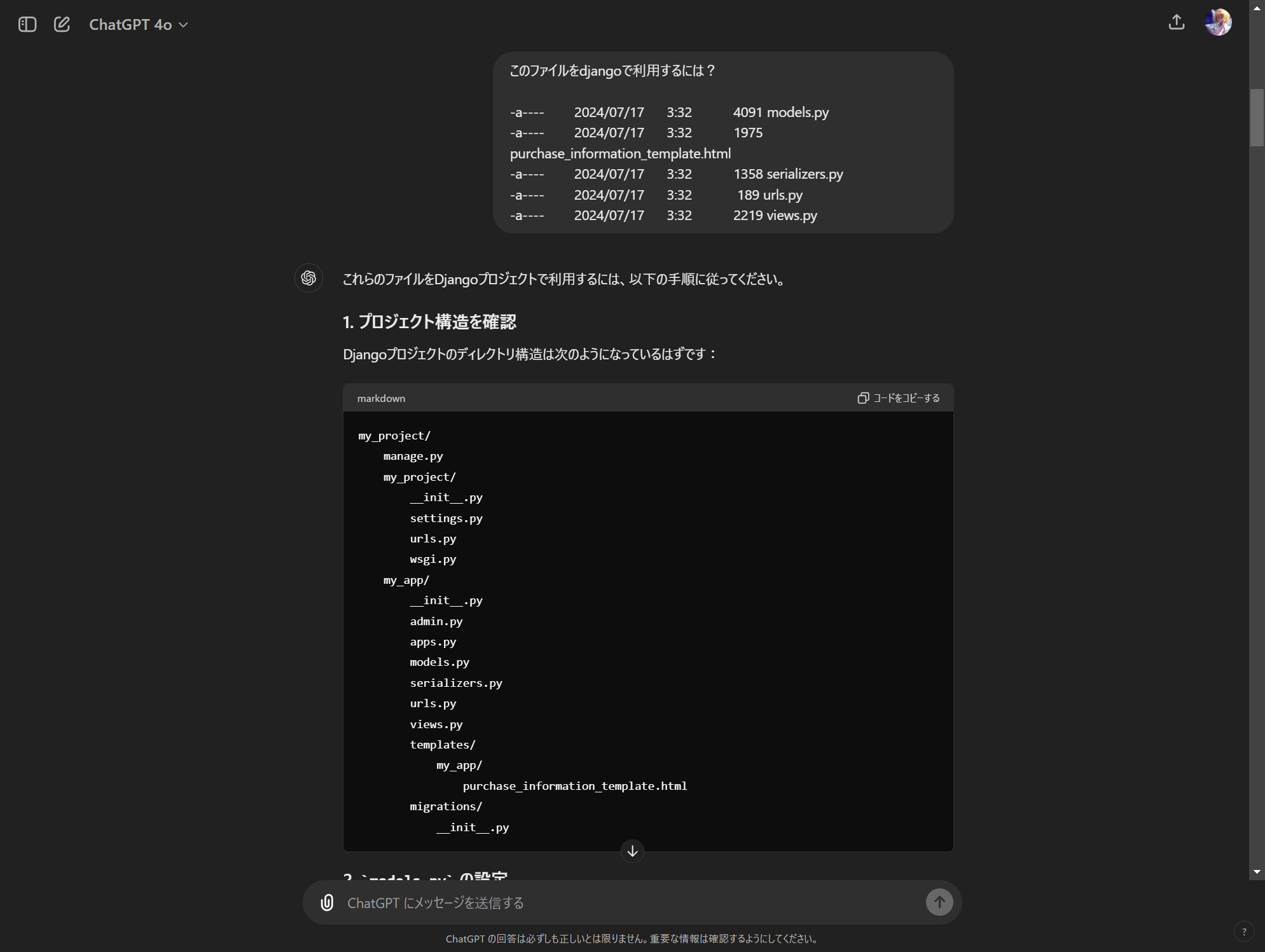
Task: Jump to bottom with the down-arrow button
Action: [632, 852]
